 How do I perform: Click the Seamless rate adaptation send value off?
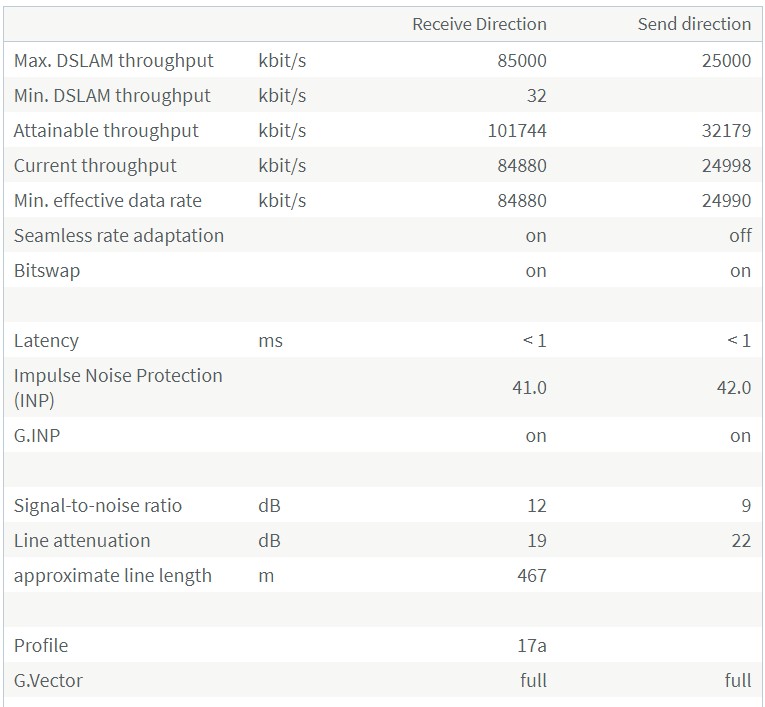point(740,236)
